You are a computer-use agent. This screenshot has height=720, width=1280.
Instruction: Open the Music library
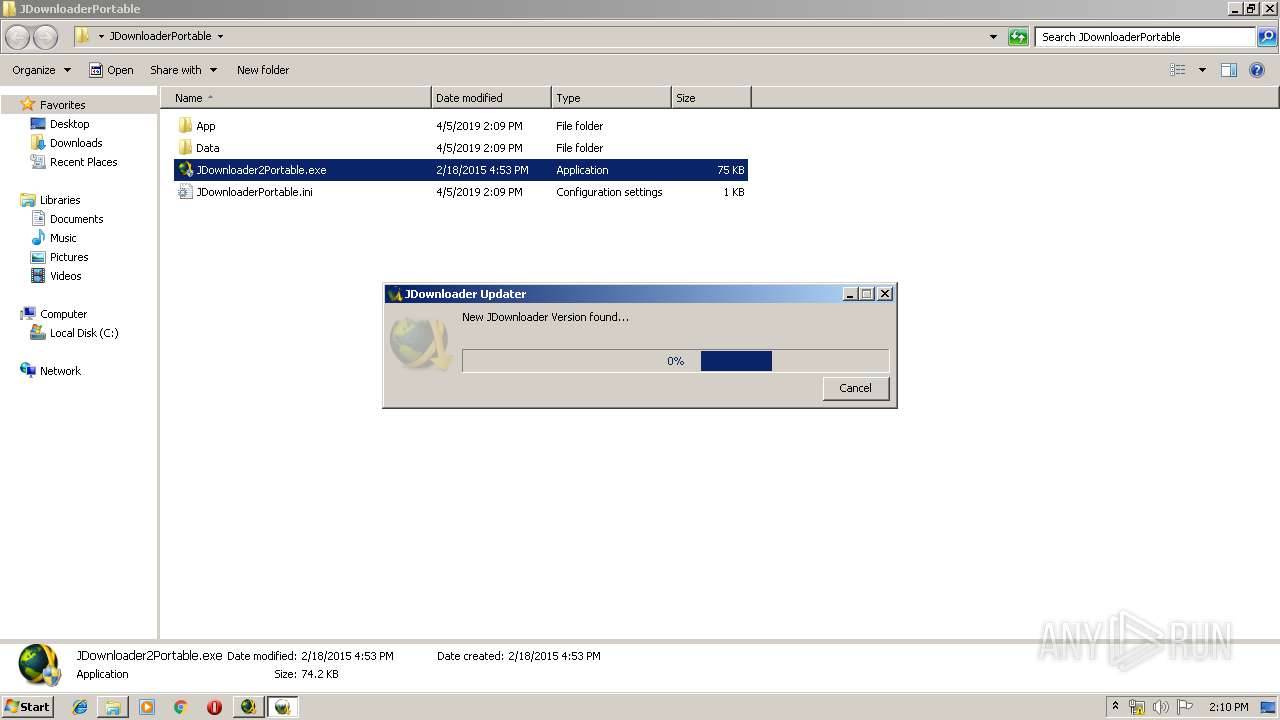click(x=63, y=238)
